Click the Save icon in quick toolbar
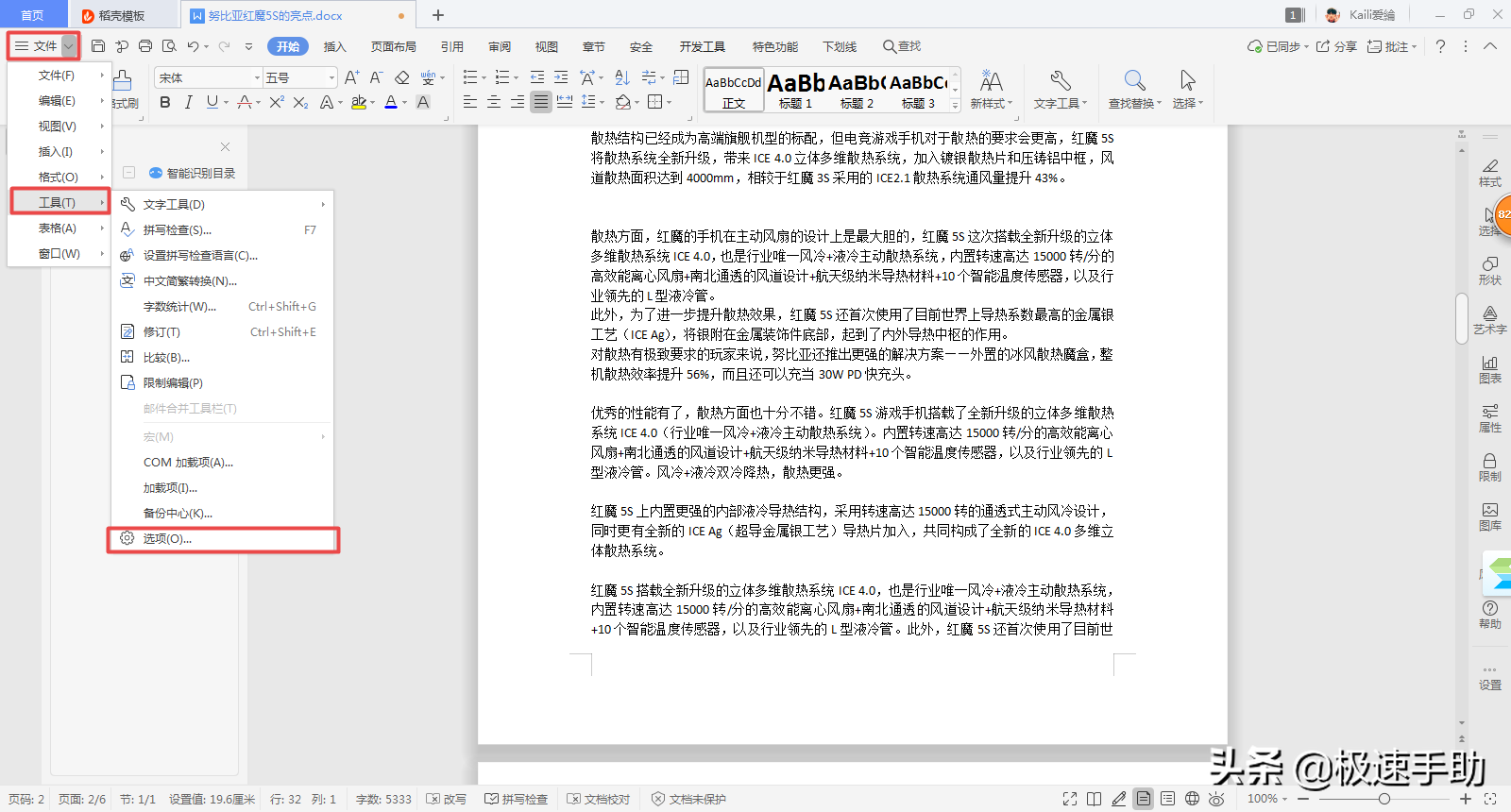Image resolution: width=1511 pixels, height=812 pixels. click(98, 46)
